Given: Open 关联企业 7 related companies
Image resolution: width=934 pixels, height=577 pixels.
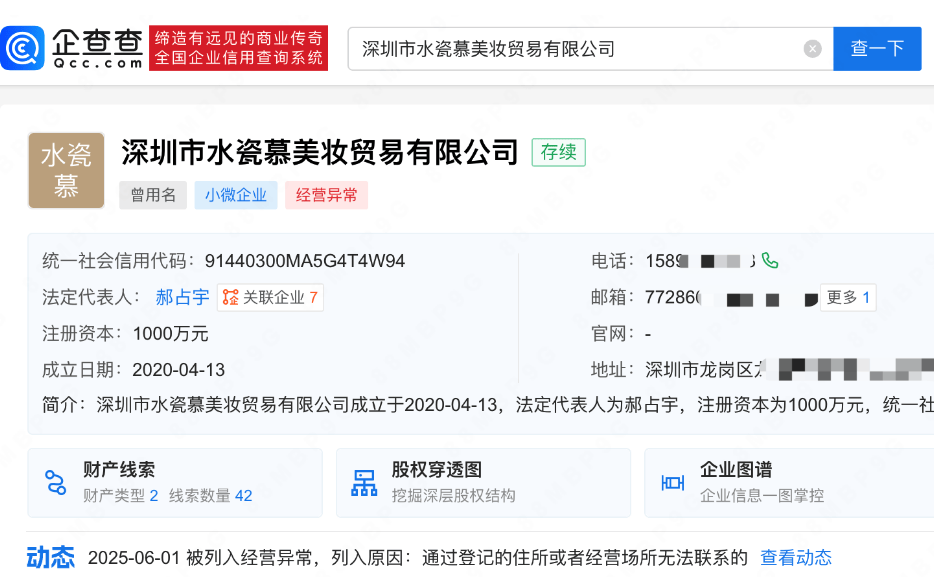Looking at the screenshot, I should [270, 297].
